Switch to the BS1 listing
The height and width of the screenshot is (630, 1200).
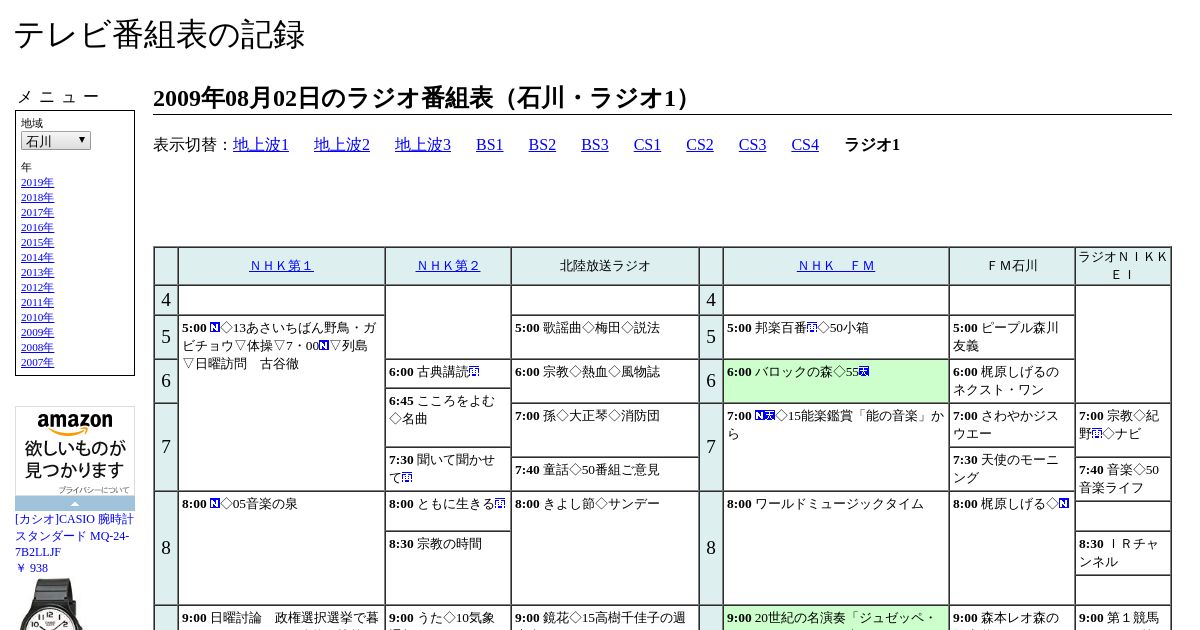(x=490, y=145)
